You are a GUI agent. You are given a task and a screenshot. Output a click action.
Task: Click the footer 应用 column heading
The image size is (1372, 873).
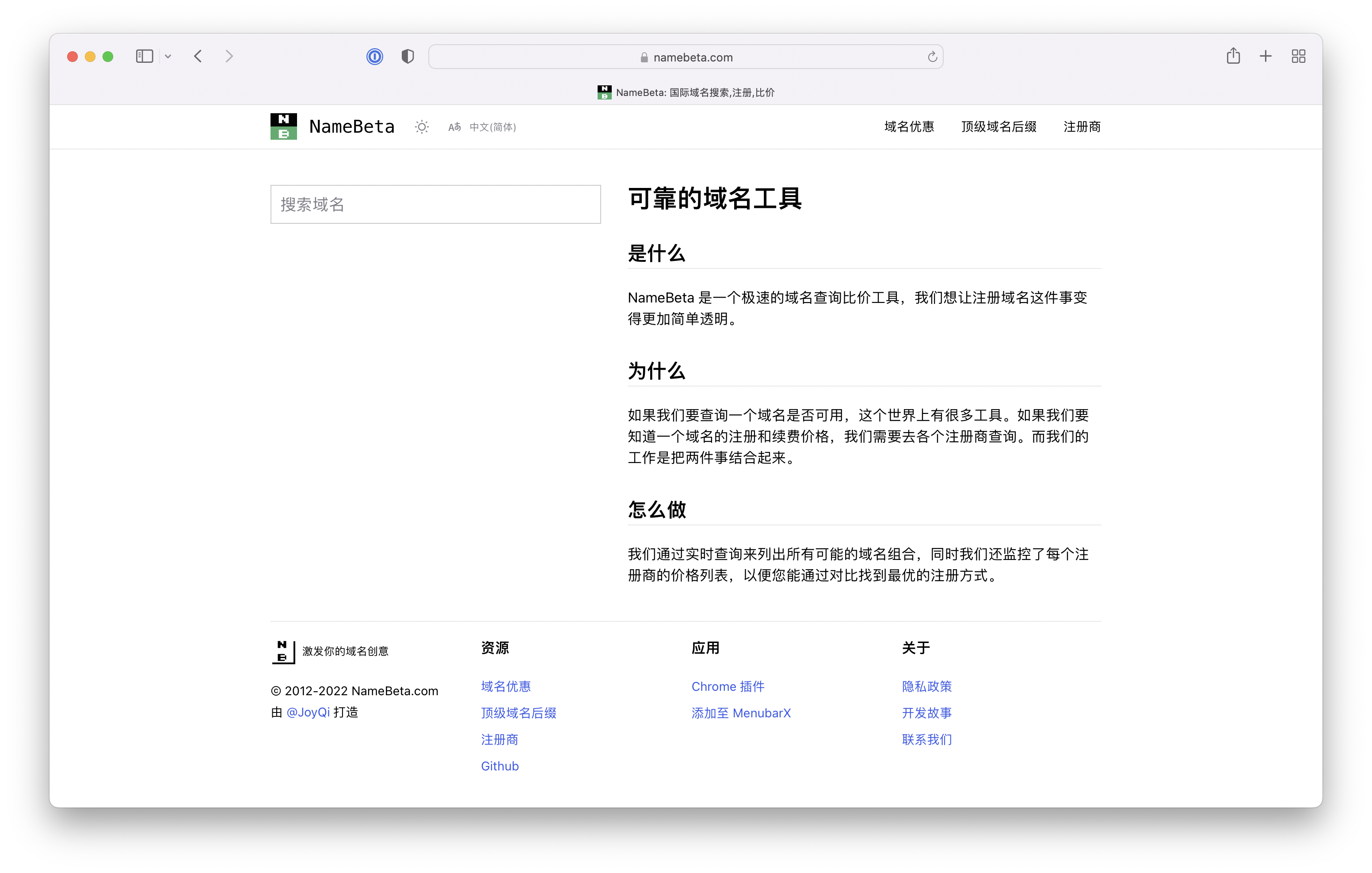pos(705,648)
